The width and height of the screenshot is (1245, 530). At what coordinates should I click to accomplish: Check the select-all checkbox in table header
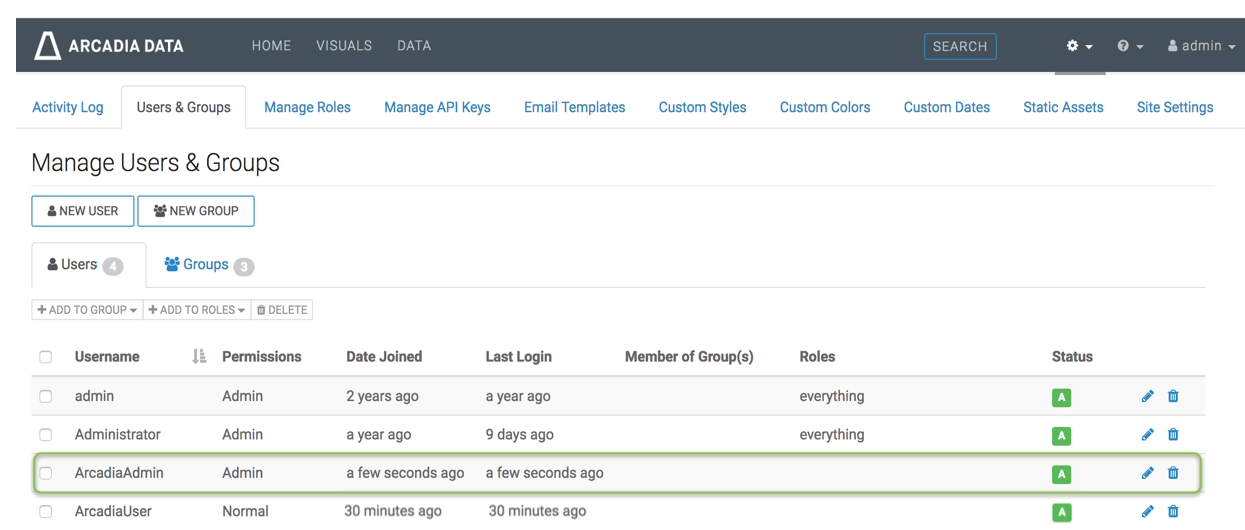pos(46,357)
